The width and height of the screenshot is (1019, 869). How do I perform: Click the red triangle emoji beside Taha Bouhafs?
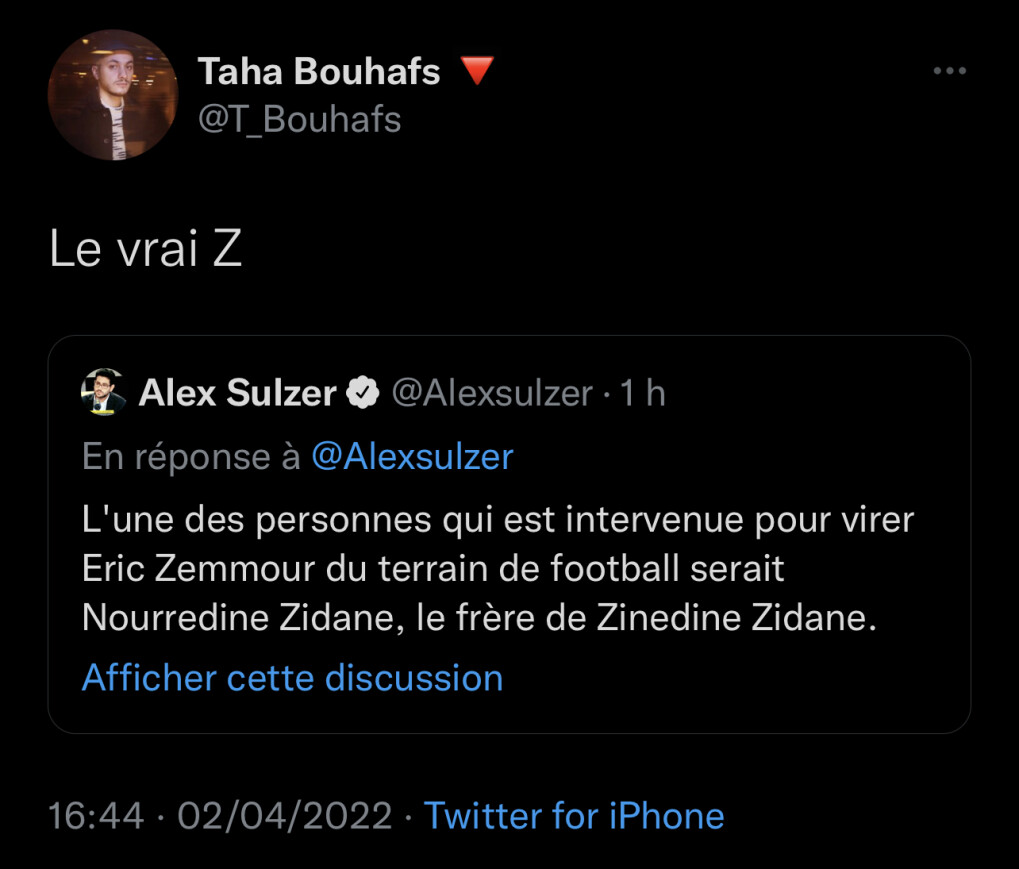click(x=477, y=71)
